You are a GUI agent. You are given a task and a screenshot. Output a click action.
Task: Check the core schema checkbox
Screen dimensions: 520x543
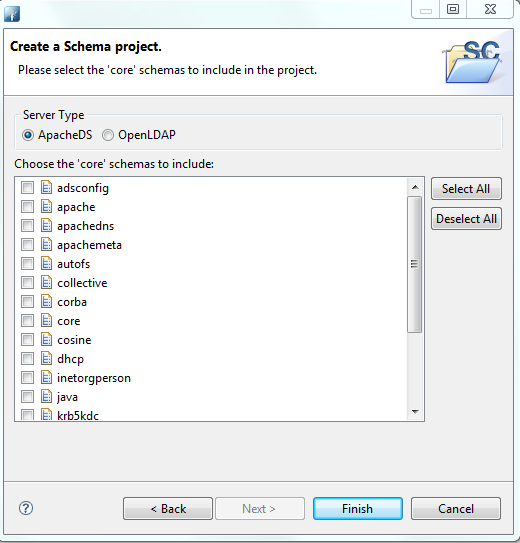(27, 321)
